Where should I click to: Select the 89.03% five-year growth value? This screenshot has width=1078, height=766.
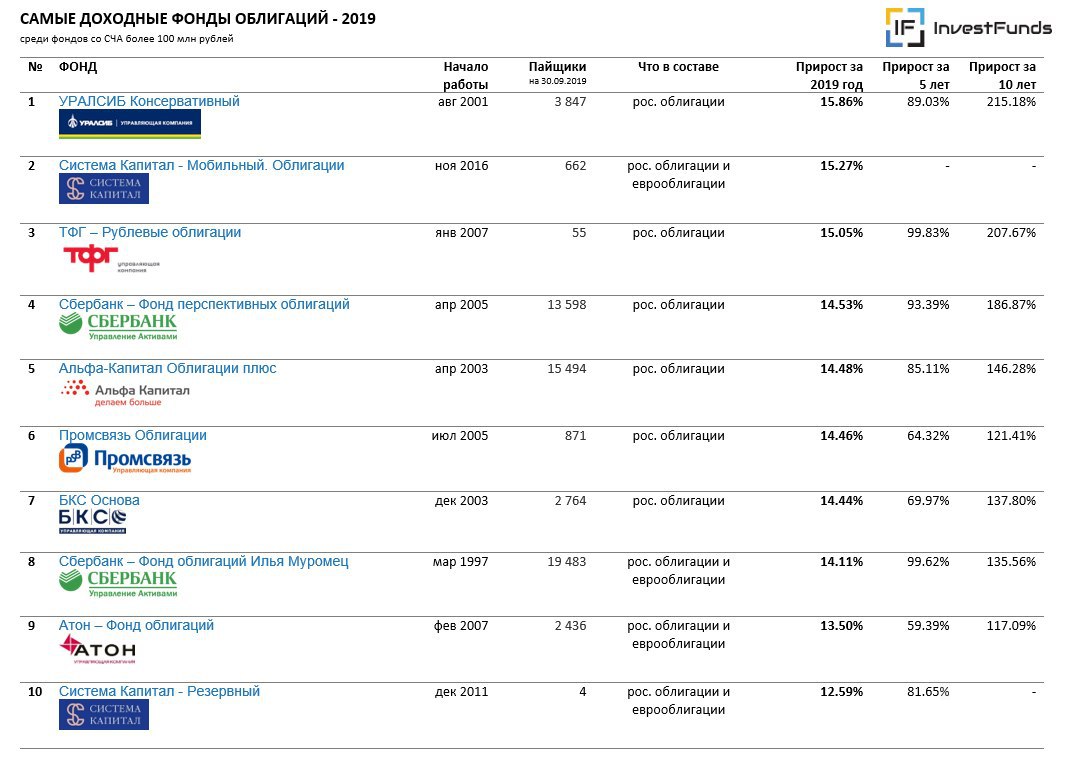click(x=928, y=102)
